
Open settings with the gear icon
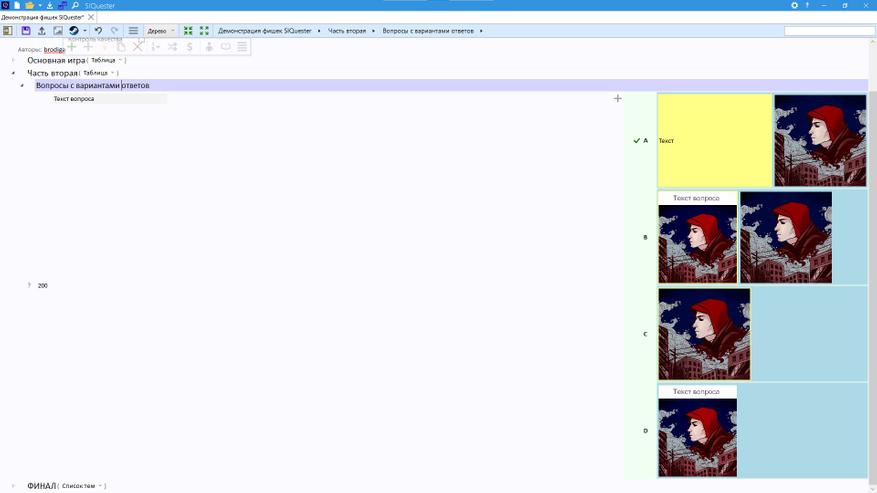[794, 5]
